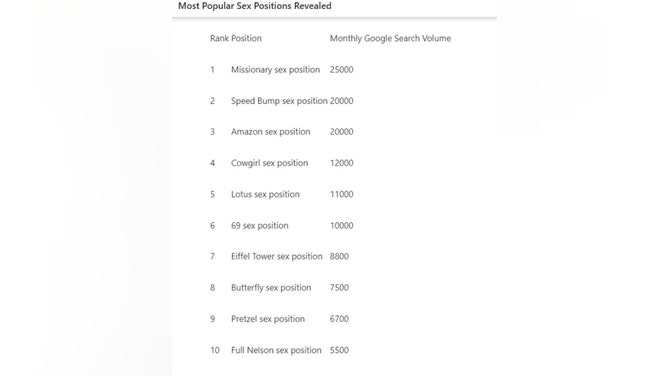The image size is (668, 376).
Task: Click the 'Full Nelson sex position' entry
Action: pos(276,350)
